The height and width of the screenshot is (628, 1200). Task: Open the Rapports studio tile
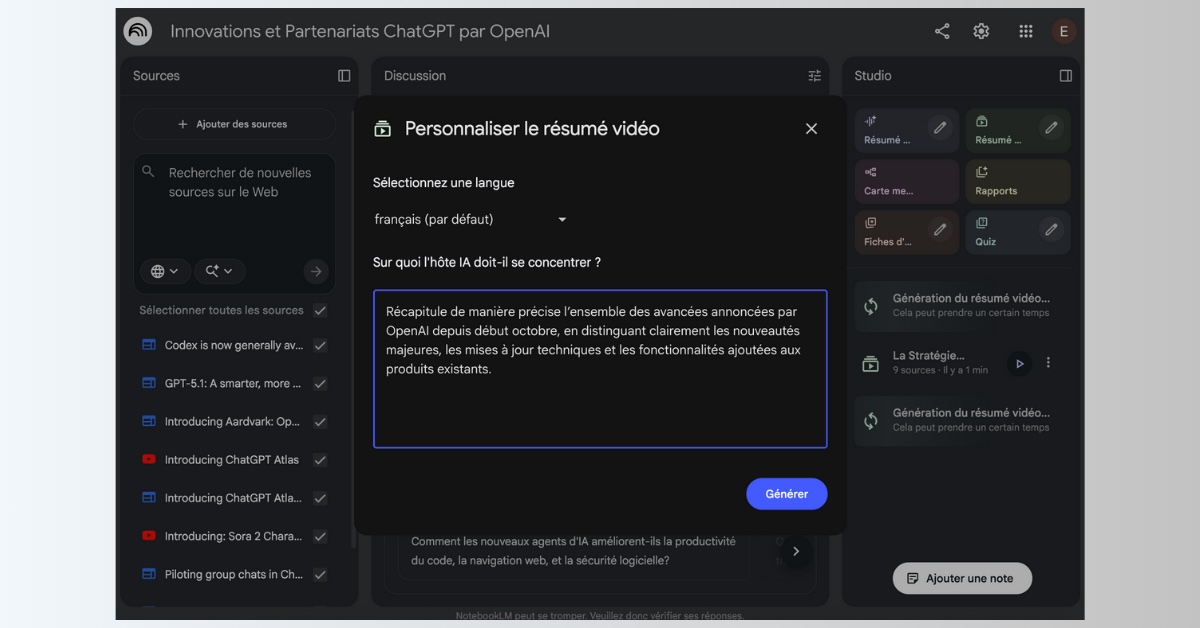click(x=1017, y=181)
